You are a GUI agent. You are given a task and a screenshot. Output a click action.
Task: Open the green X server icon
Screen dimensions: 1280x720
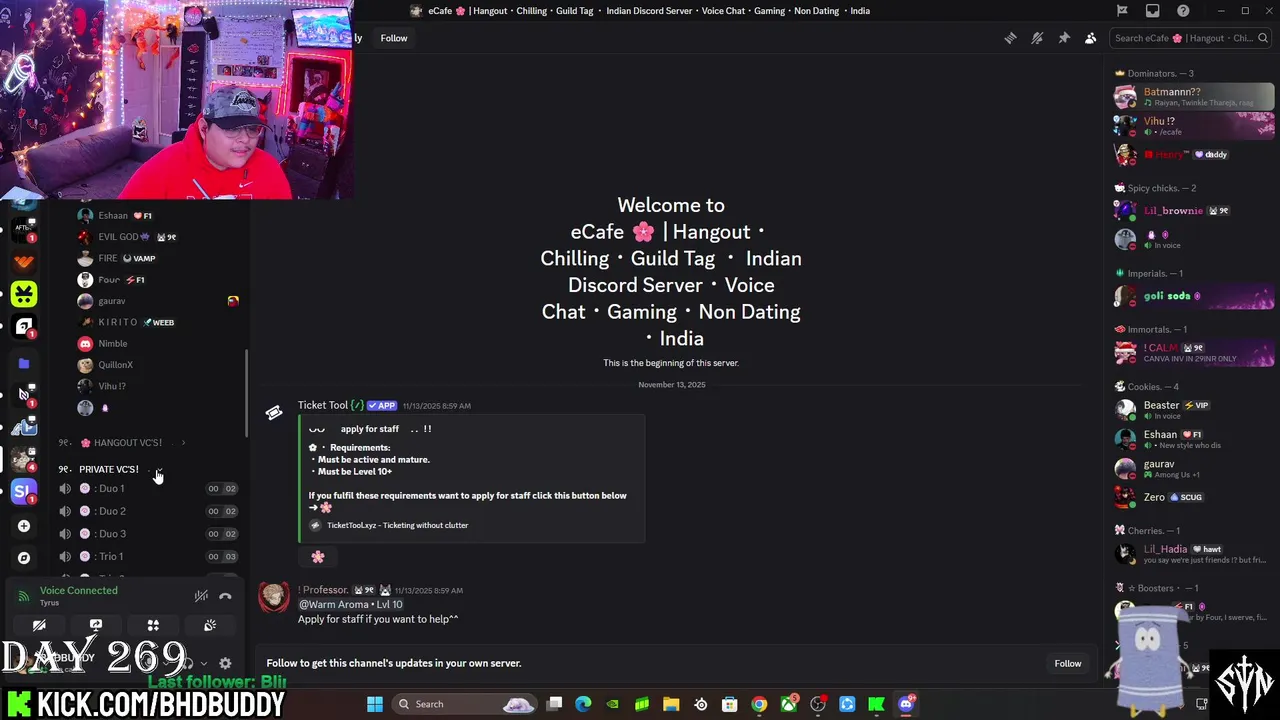point(24,294)
